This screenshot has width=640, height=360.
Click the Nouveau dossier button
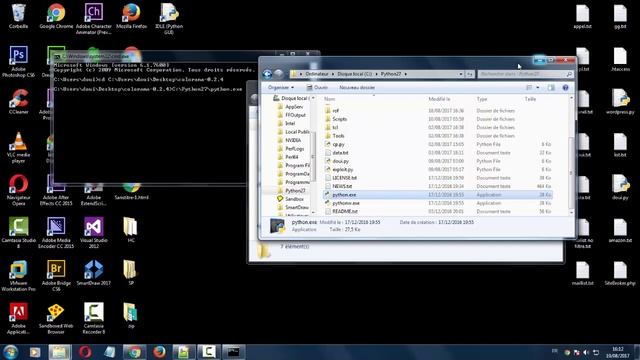[x=357, y=87]
